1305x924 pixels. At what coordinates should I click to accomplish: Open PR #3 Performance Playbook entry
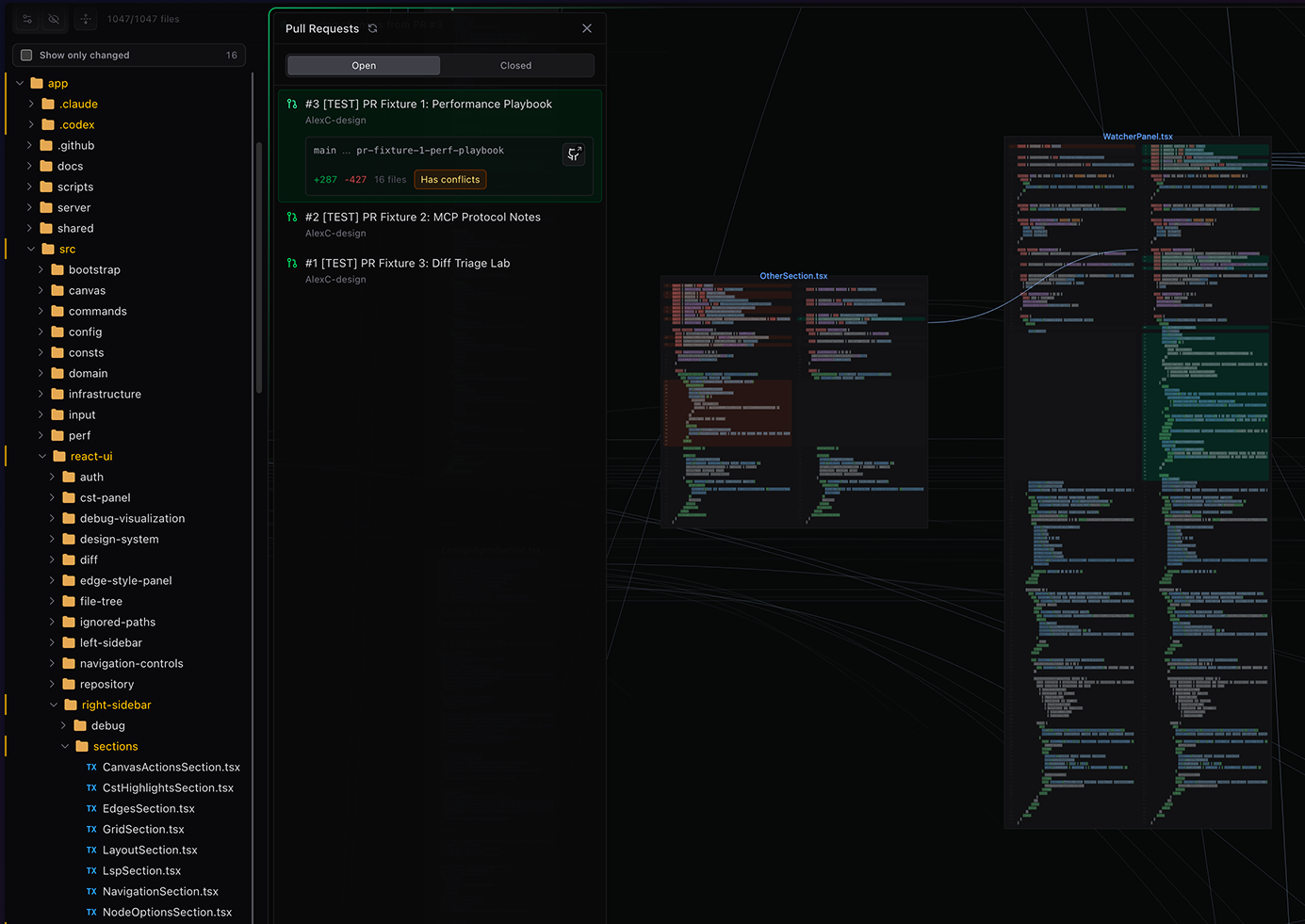pyautogui.click(x=440, y=145)
